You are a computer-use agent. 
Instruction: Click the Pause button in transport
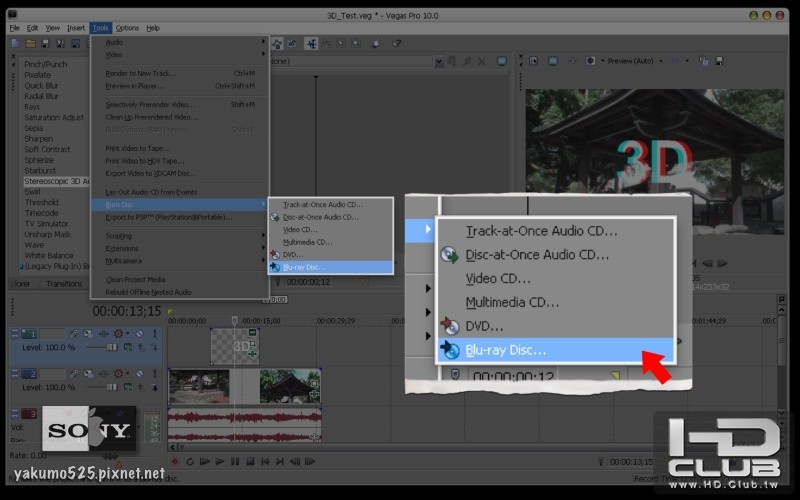pyautogui.click(x=235, y=461)
